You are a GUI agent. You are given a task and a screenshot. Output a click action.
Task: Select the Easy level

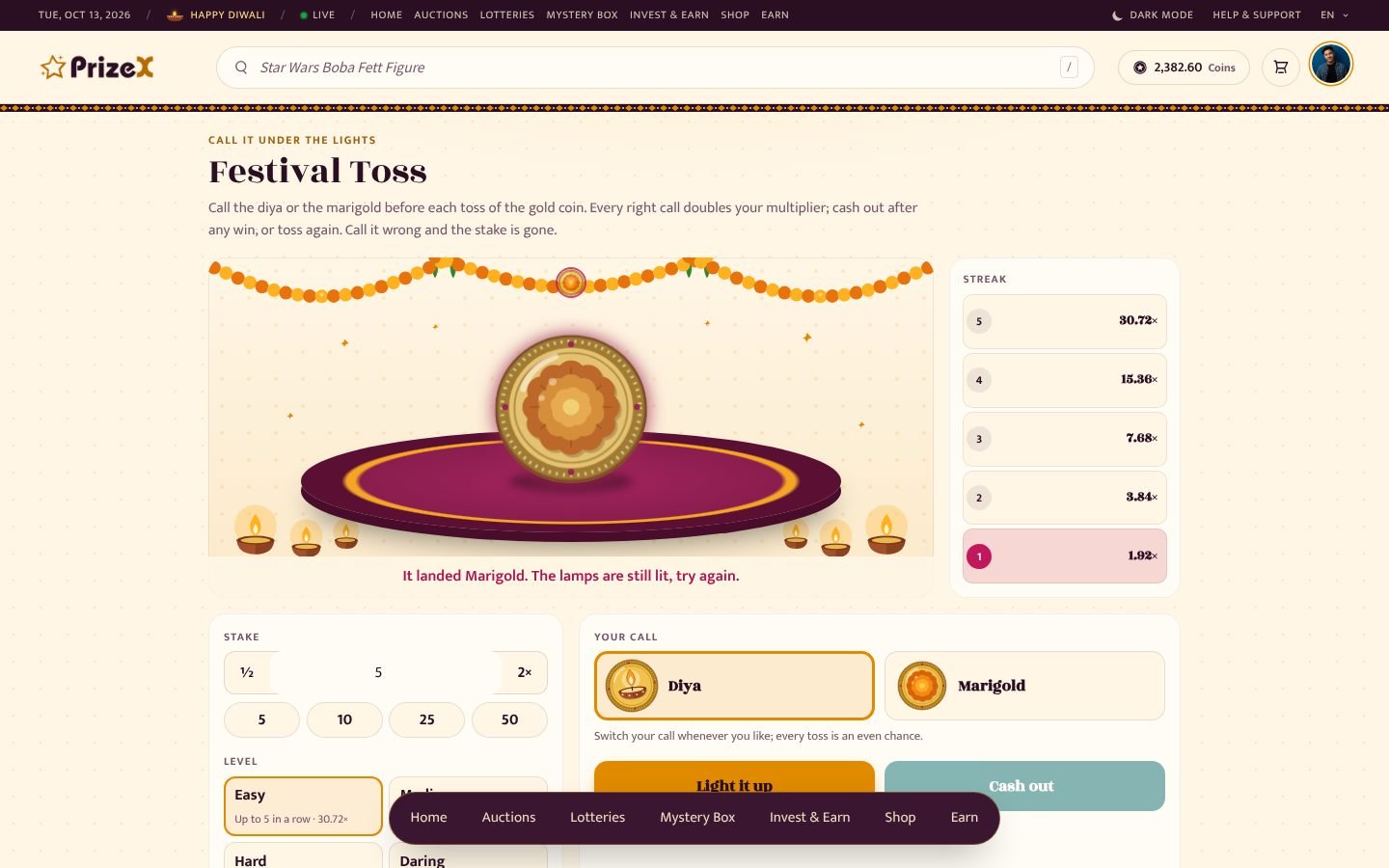tap(303, 806)
